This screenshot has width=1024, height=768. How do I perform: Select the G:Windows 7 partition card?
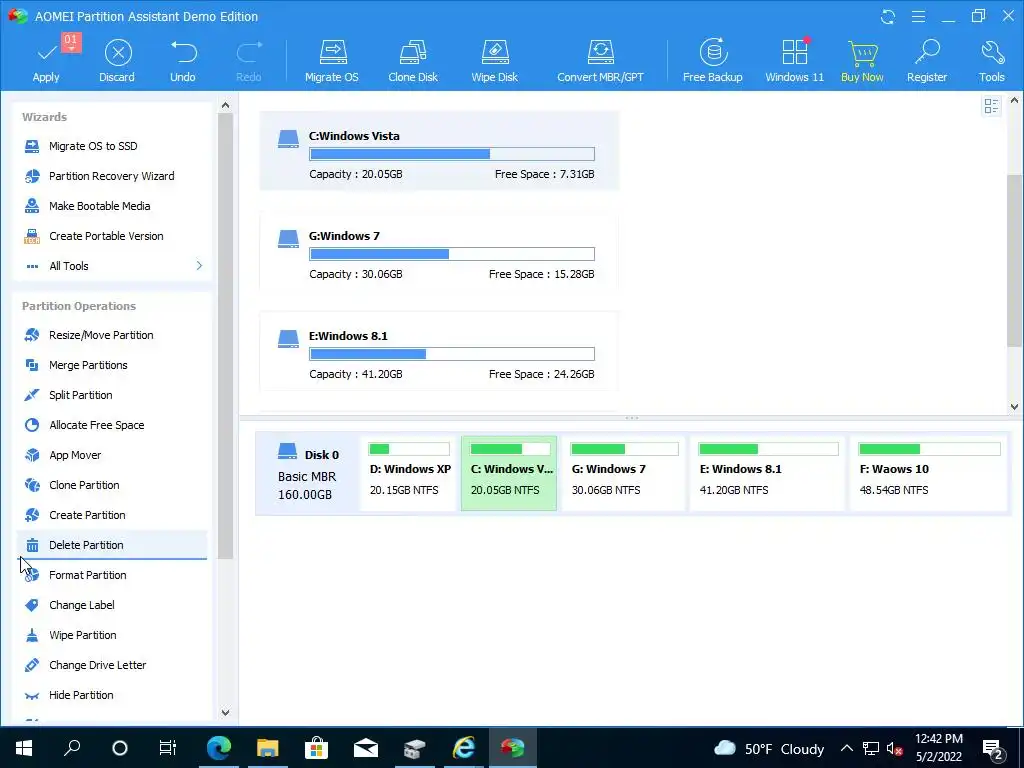click(439, 251)
